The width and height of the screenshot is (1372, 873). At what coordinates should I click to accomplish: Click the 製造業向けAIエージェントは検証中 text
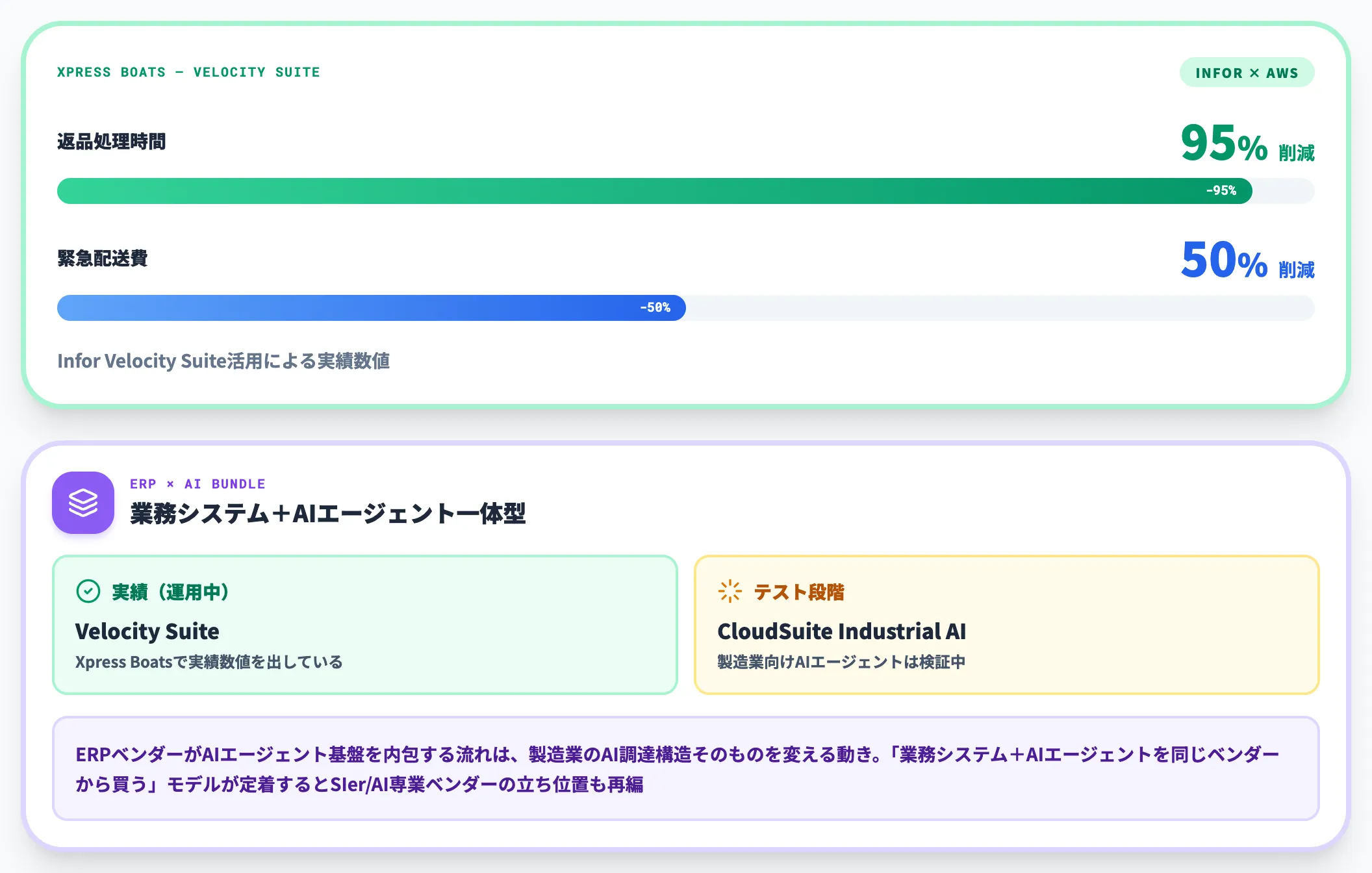841,662
